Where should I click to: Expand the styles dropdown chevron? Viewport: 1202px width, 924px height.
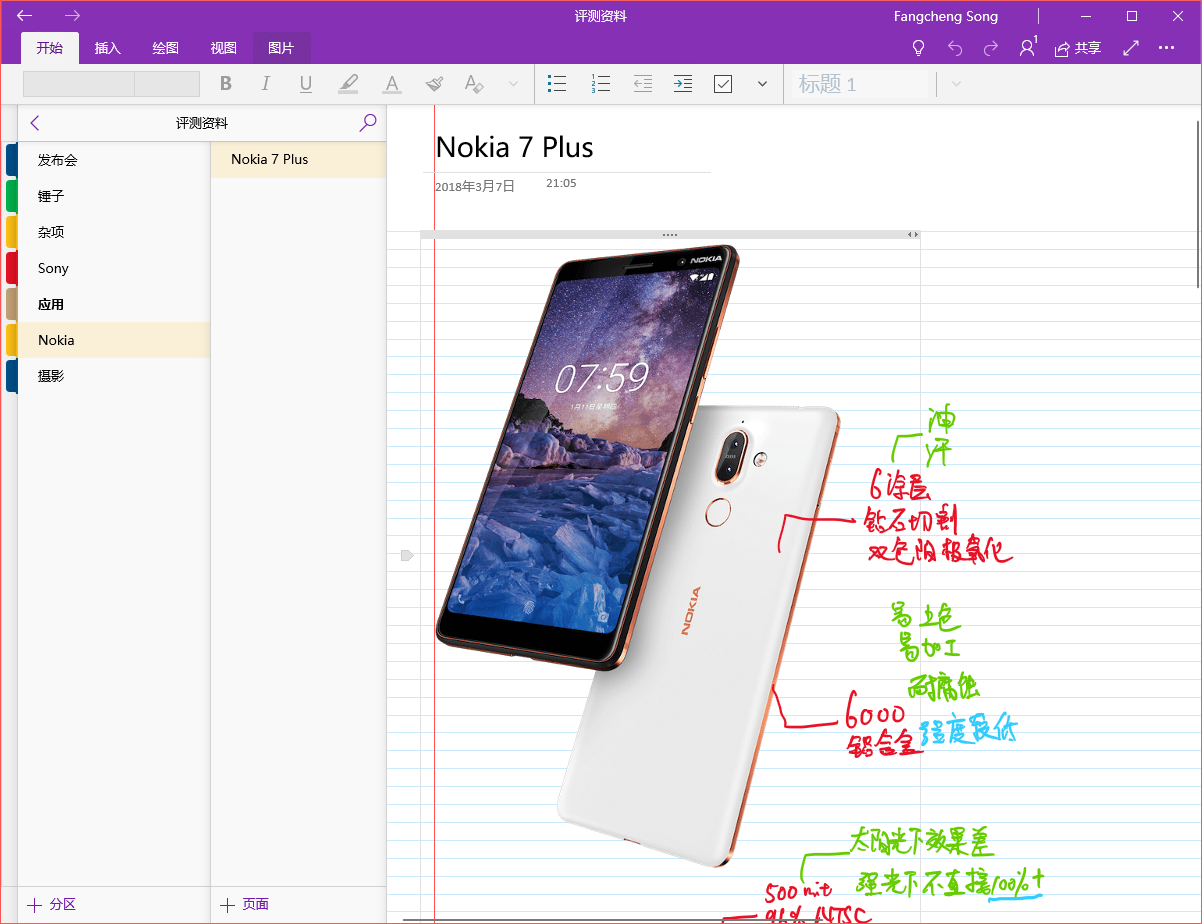[x=956, y=84]
